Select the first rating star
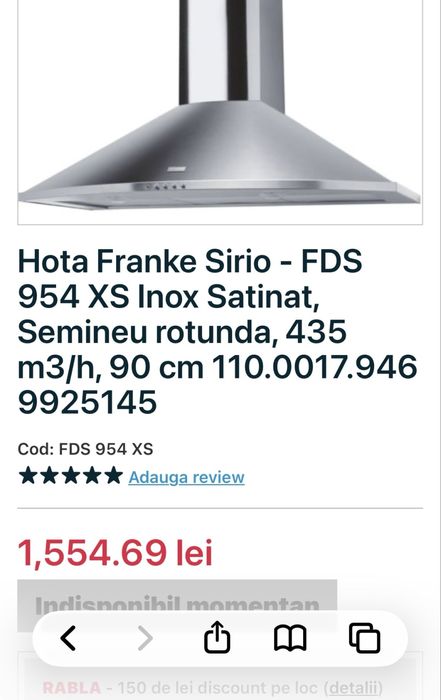Image resolution: width=441 pixels, height=700 pixels. pos(28,475)
